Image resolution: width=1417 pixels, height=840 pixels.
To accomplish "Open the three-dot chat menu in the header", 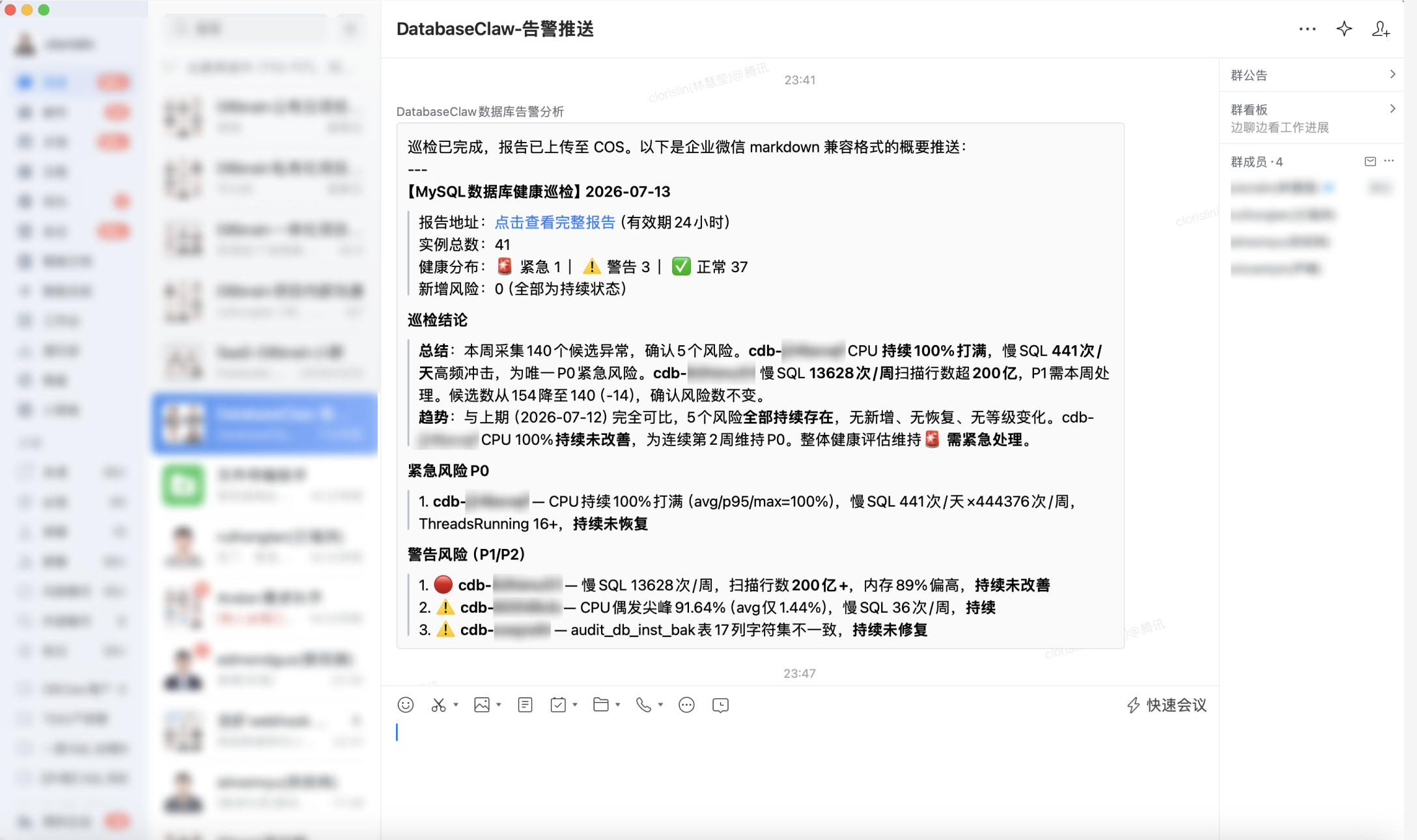I will (x=1308, y=29).
